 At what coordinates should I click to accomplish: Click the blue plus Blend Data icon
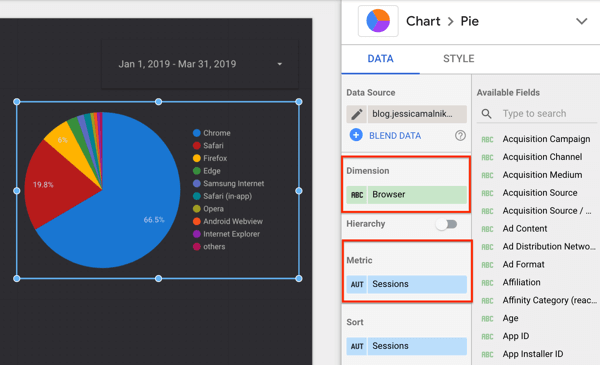click(x=356, y=135)
